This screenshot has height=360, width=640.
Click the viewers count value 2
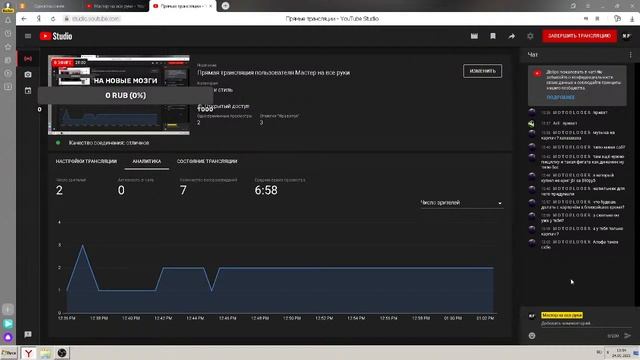click(60, 190)
